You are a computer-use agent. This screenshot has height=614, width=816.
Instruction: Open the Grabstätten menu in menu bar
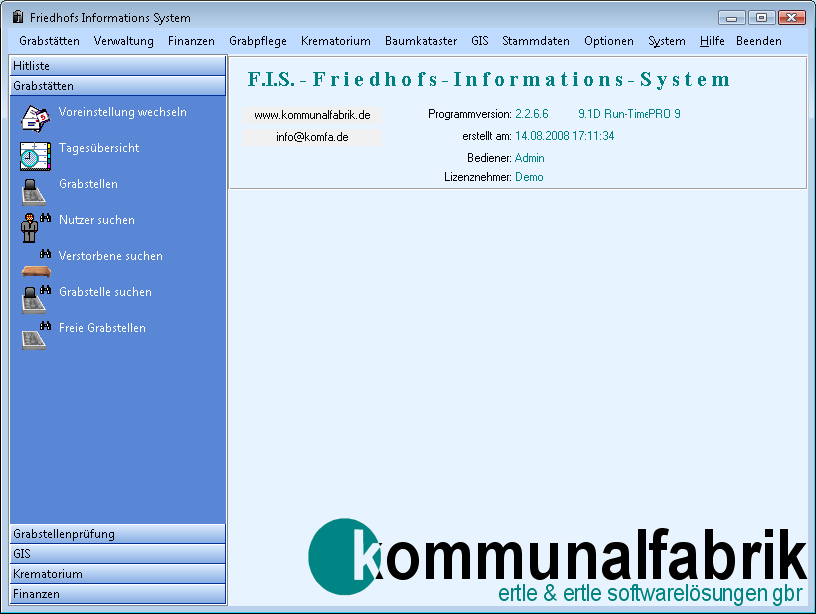(49, 41)
